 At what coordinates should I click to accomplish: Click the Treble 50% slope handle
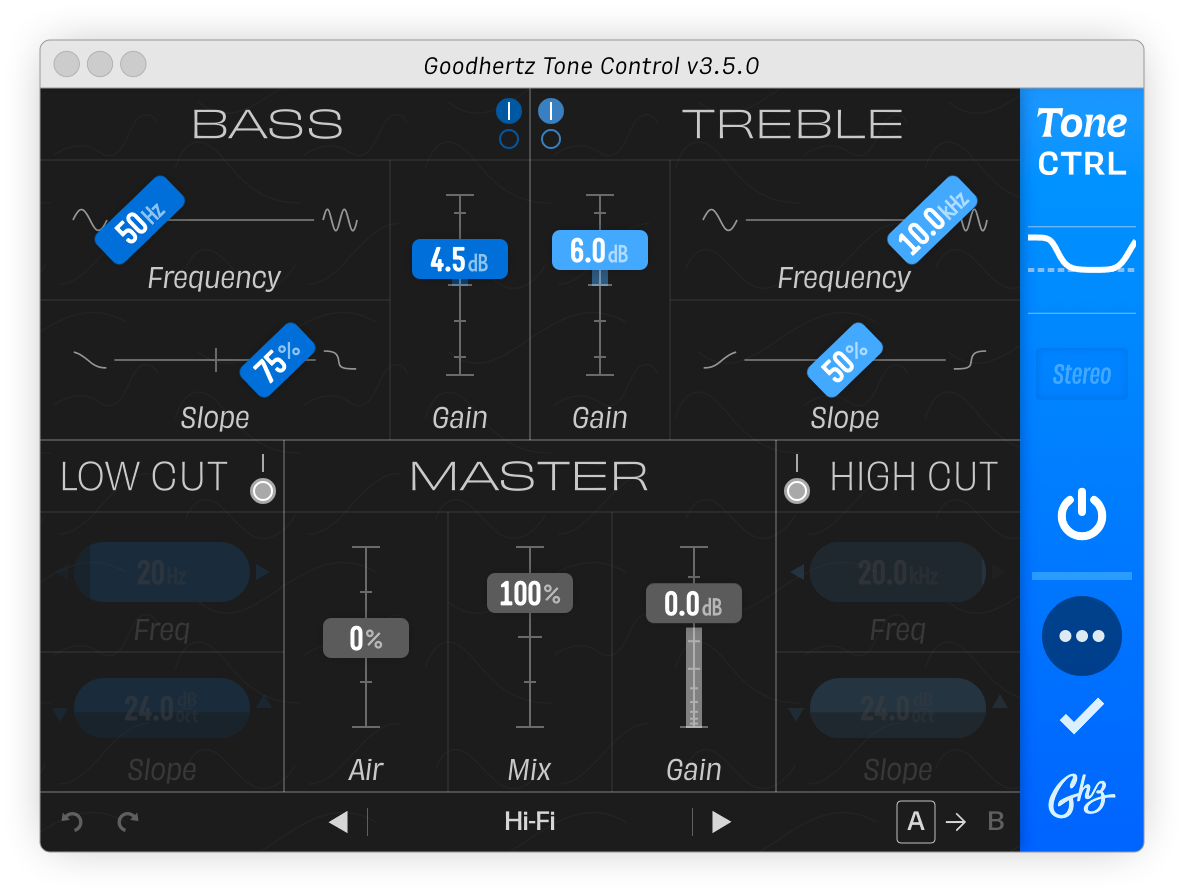tap(844, 360)
